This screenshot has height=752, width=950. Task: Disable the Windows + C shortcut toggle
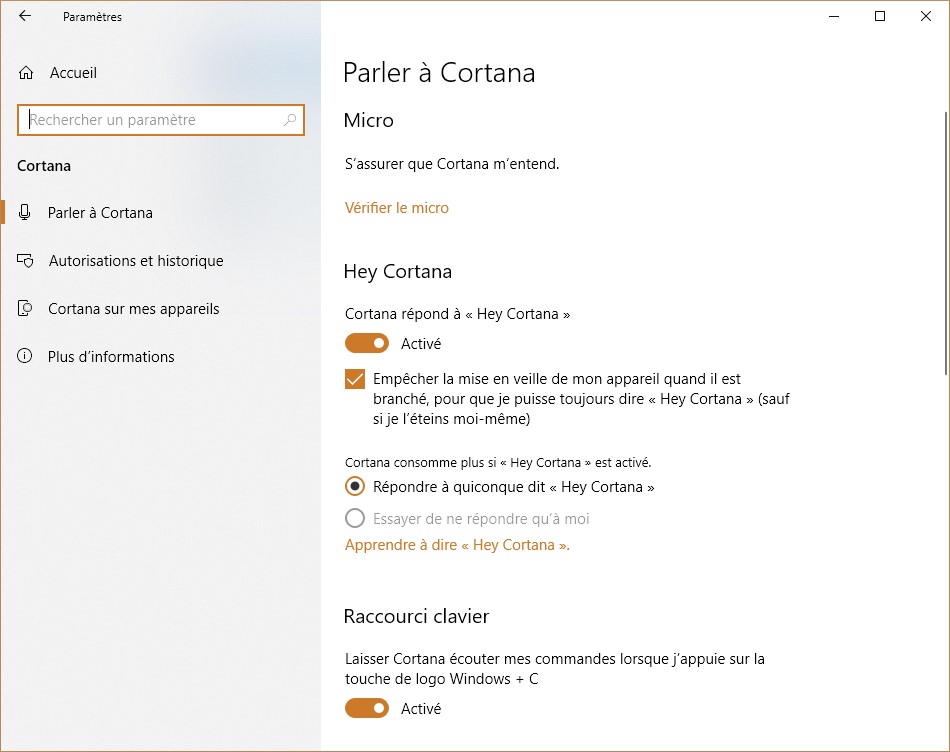point(367,708)
